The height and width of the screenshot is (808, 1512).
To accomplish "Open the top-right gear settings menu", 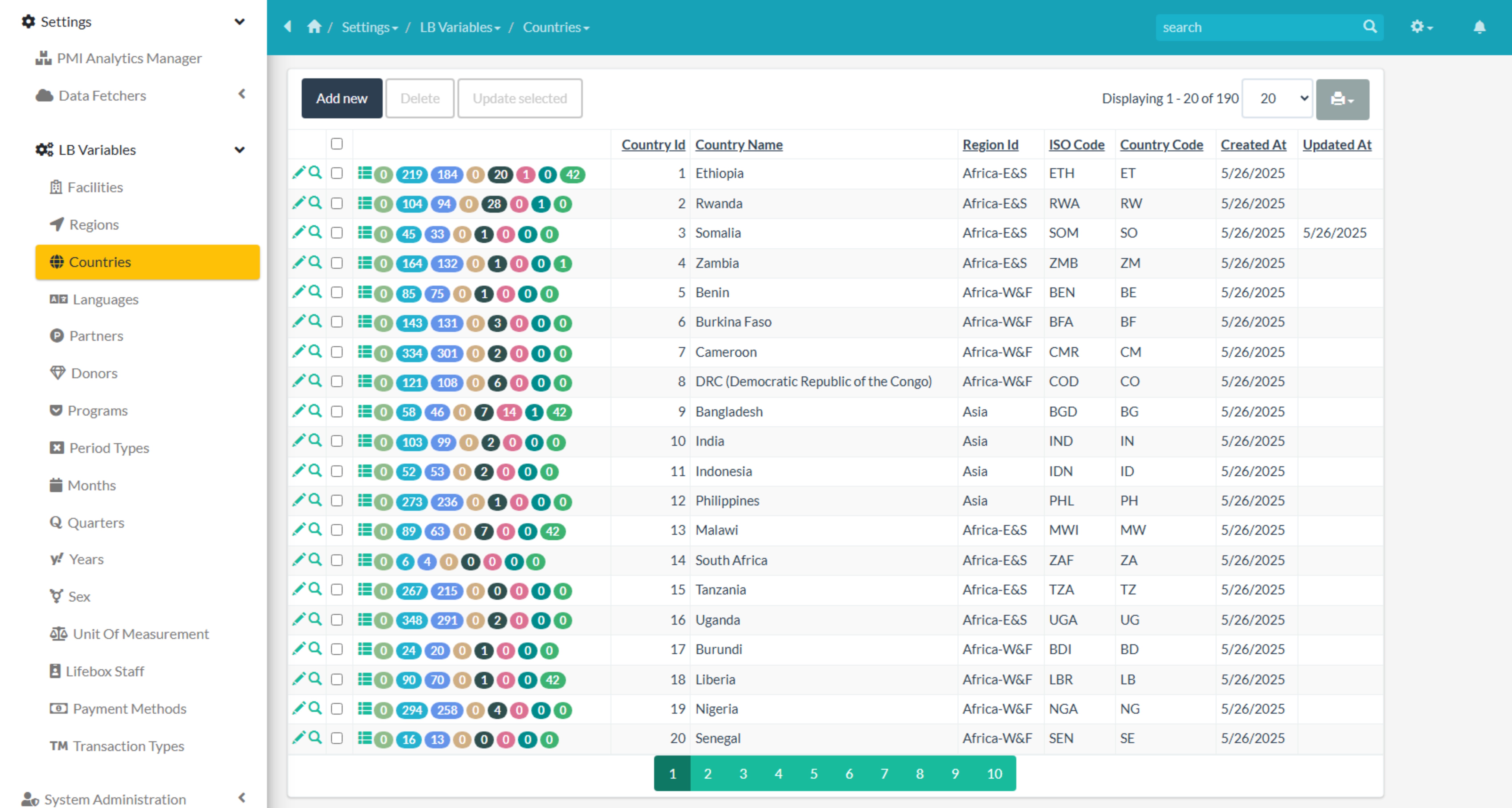I will pyautogui.click(x=1421, y=27).
